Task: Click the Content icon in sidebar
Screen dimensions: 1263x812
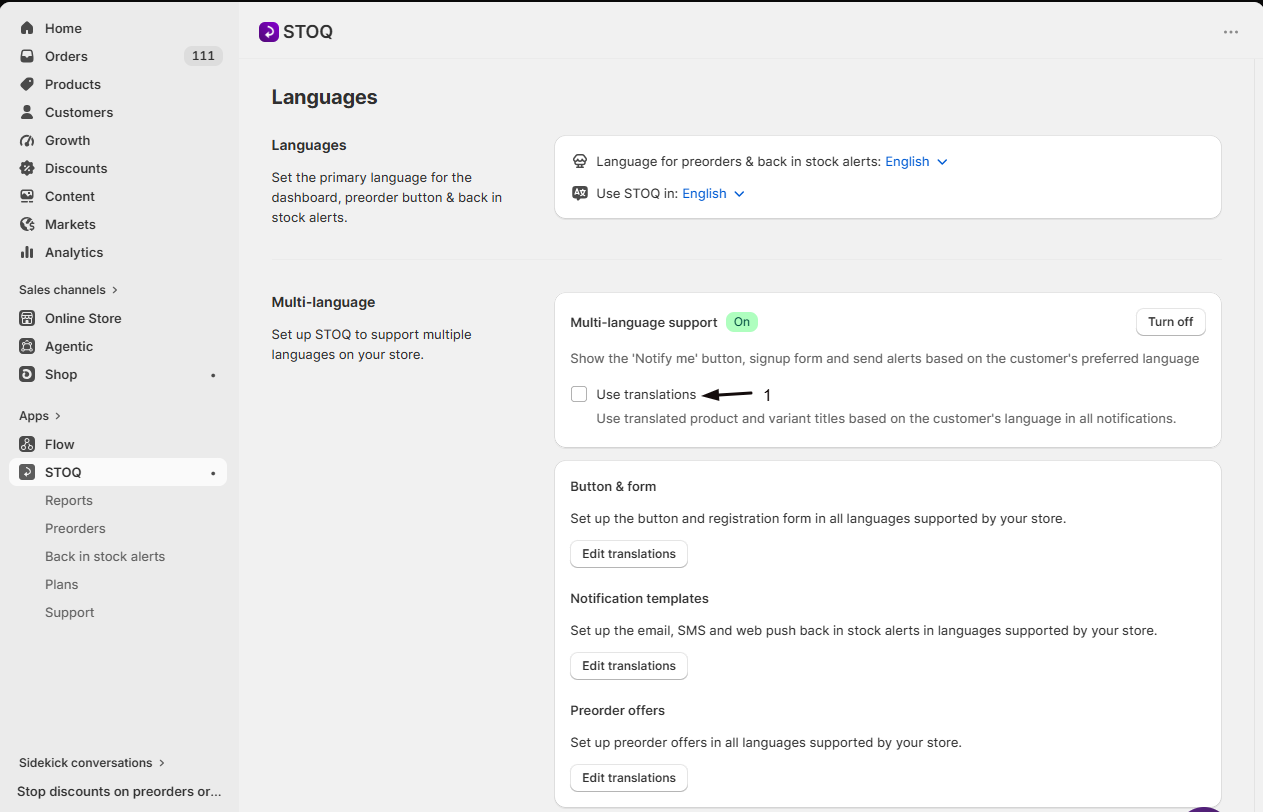Action: (27, 196)
